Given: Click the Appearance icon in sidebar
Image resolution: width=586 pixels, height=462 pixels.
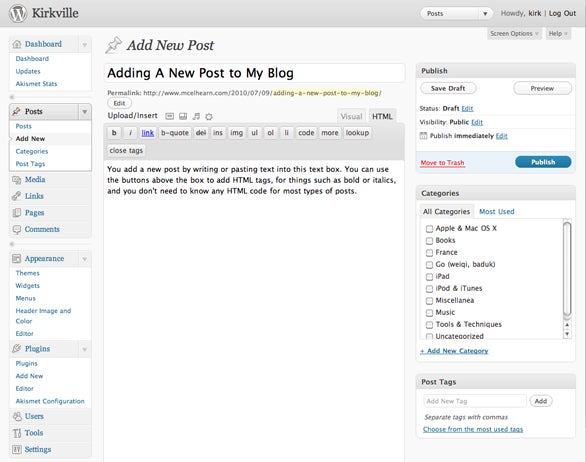Looking at the screenshot, I should click(16, 259).
